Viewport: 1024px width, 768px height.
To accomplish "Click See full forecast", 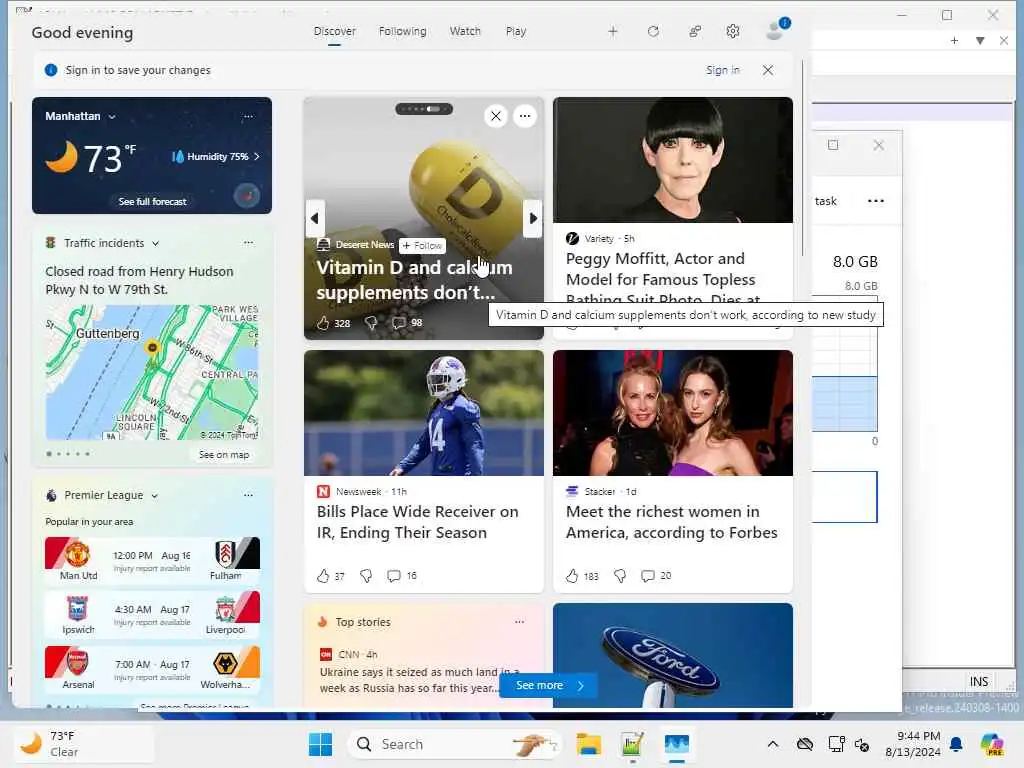I will coord(152,202).
